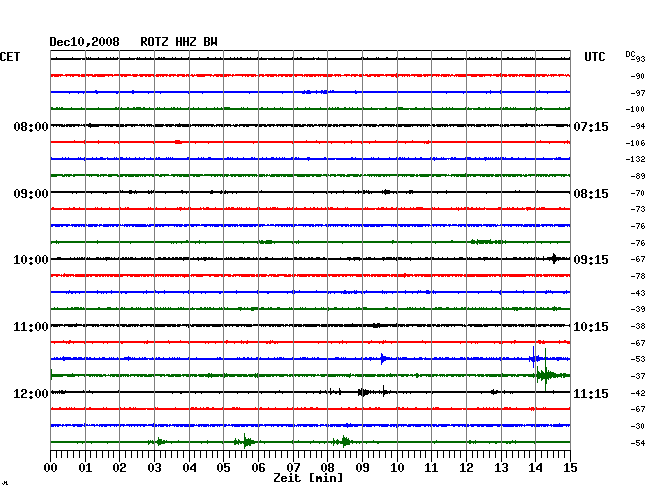Viewport: 650px width, 494px height.
Task: Click the 14 minute tick label
Action: click(535, 468)
